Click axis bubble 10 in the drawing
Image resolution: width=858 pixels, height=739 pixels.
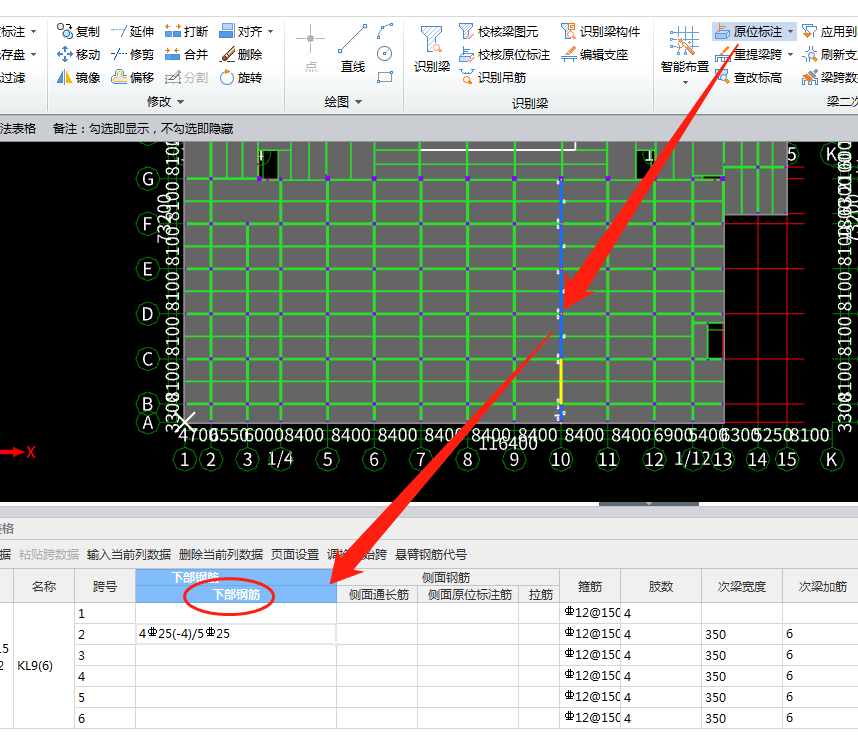(560, 459)
